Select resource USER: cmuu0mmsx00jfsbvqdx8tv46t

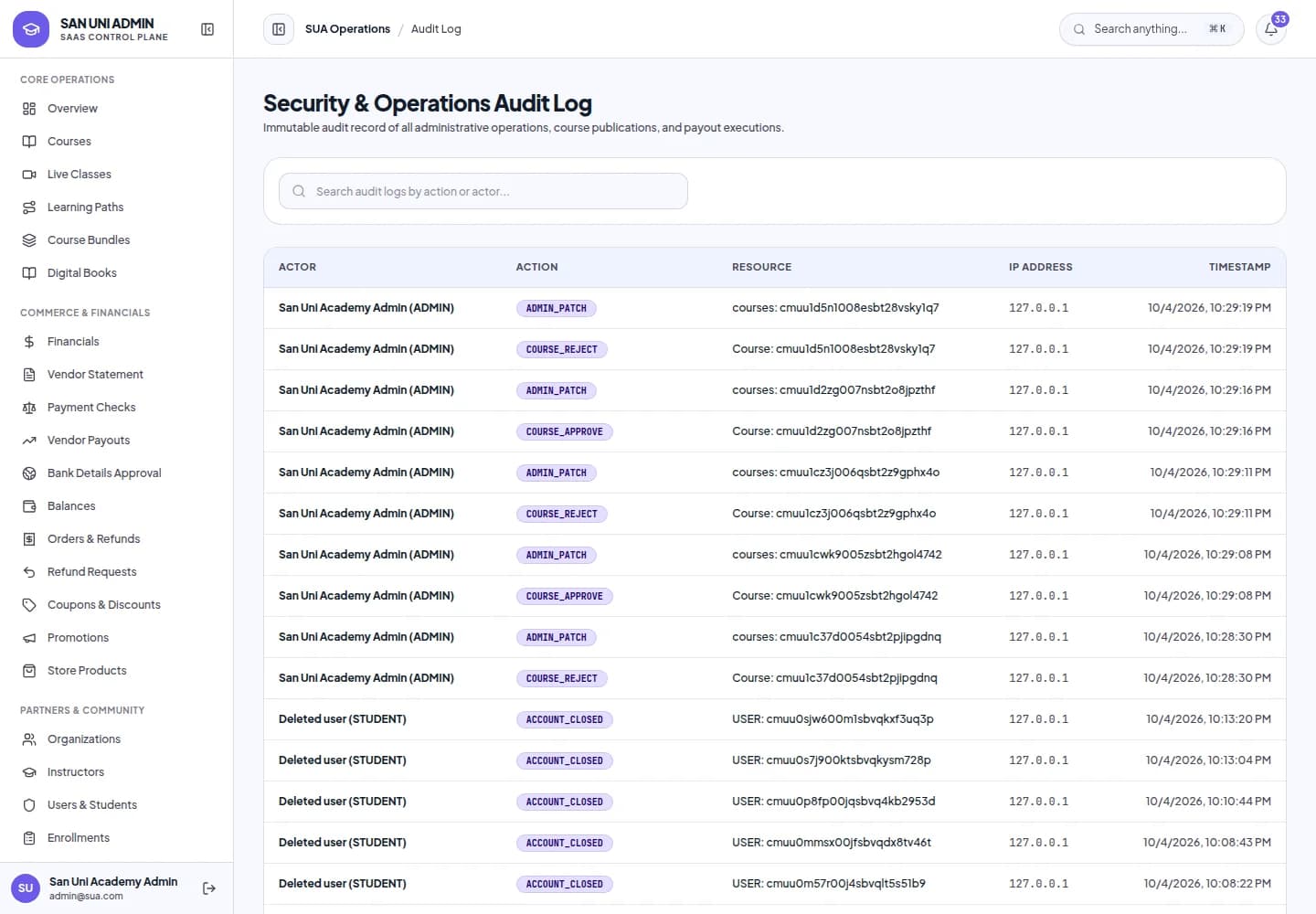832,843
